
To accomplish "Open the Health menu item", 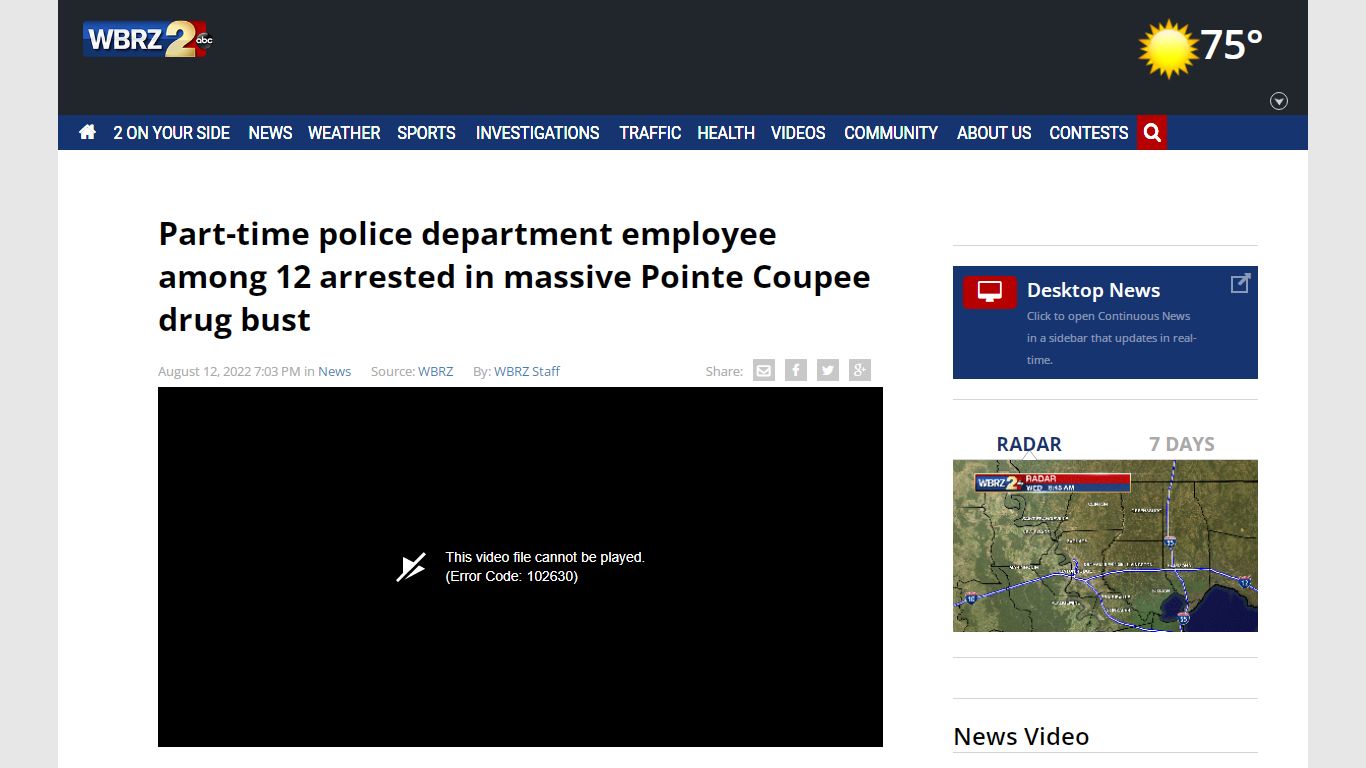I will [x=726, y=132].
